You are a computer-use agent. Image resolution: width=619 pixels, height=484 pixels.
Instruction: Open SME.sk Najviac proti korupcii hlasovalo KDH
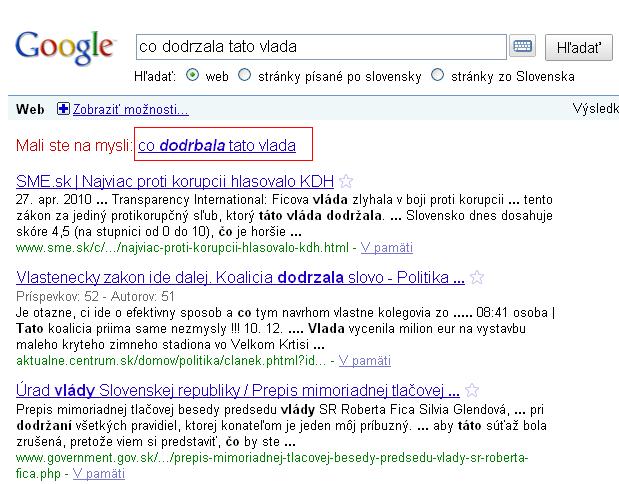(x=175, y=182)
